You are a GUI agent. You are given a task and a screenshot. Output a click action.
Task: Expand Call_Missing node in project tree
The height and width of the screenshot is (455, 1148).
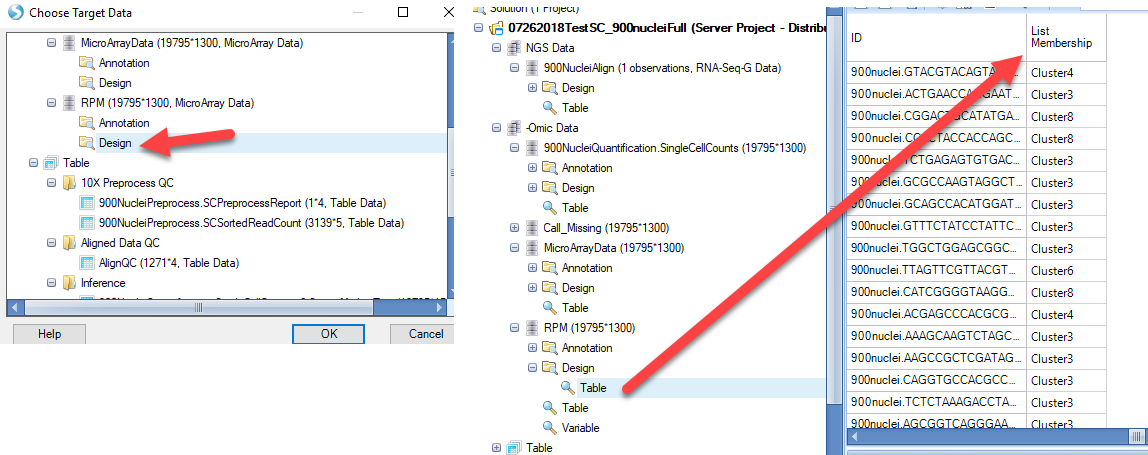click(514, 228)
